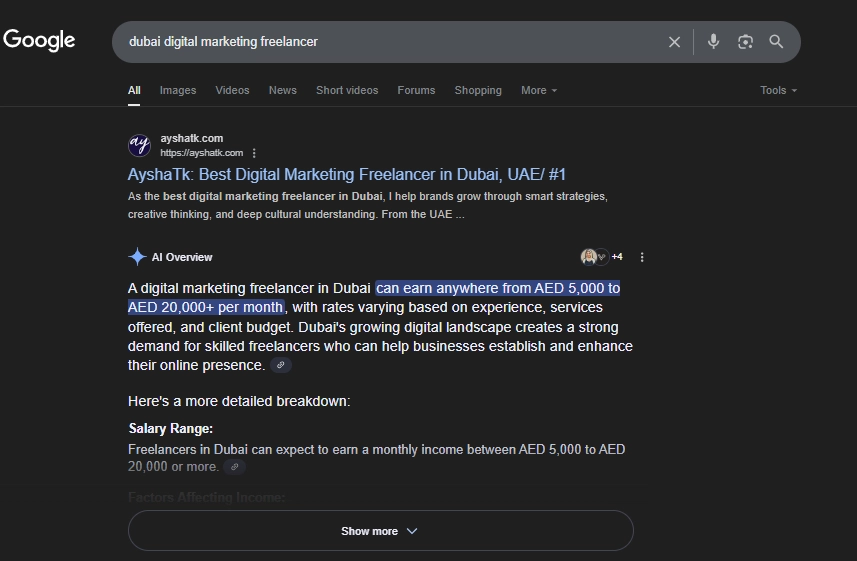Switch to the News tab
Screen dimensions: 857x561
[283, 90]
